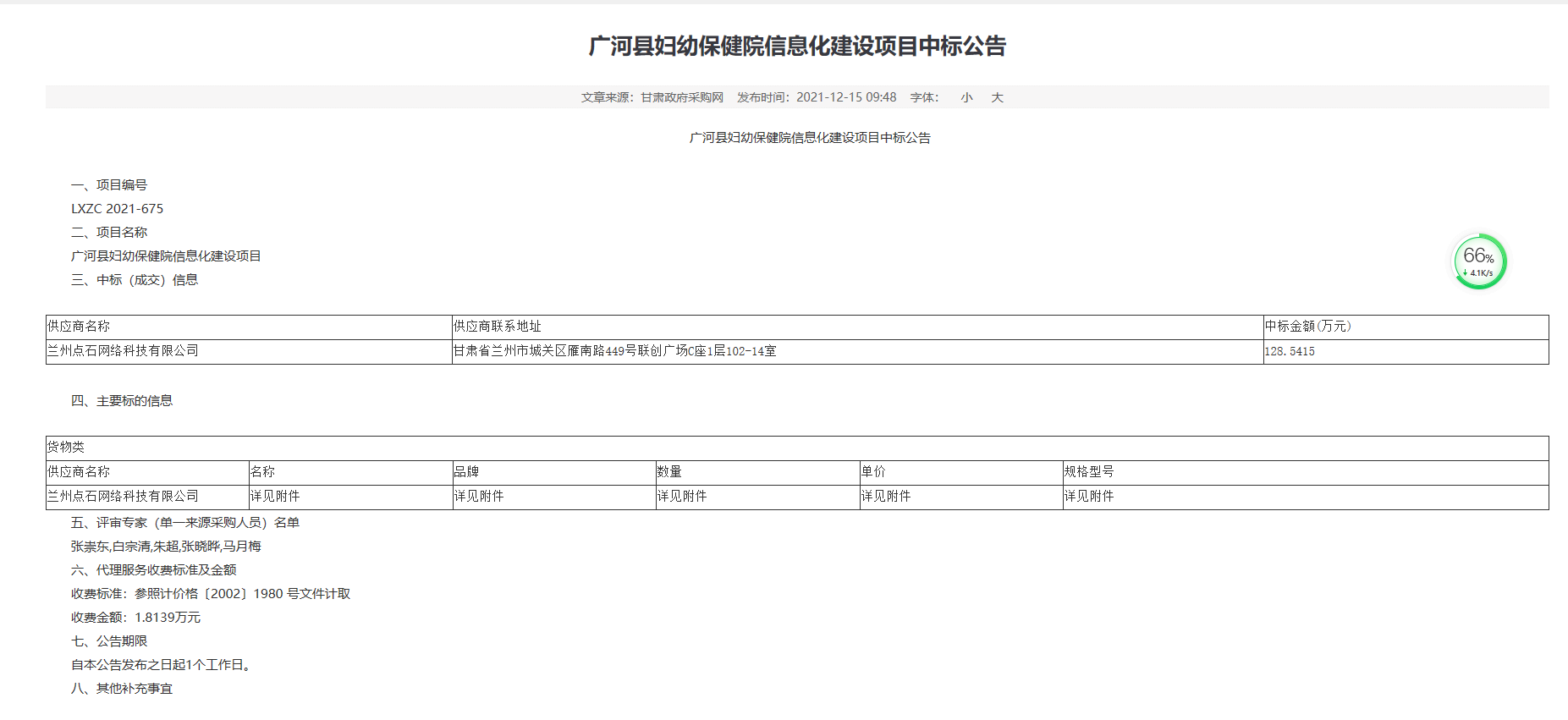Click the bid amount 128.5415 cell
This screenshot has width=1568, height=720.
pyautogui.click(x=1290, y=351)
